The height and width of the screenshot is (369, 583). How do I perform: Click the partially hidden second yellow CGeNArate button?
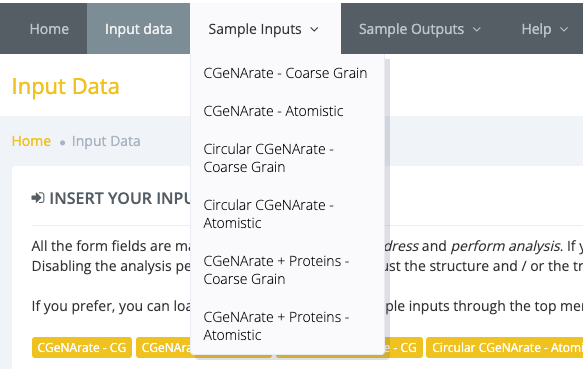(164, 347)
